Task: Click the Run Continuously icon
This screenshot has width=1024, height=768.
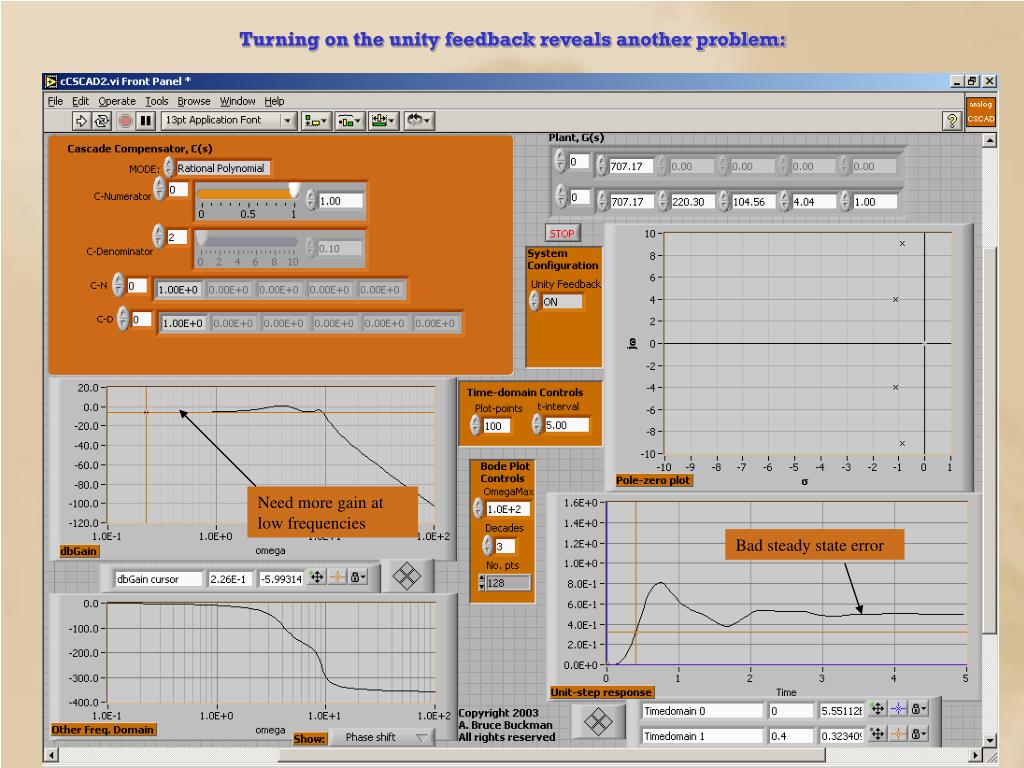Action: pyautogui.click(x=102, y=120)
